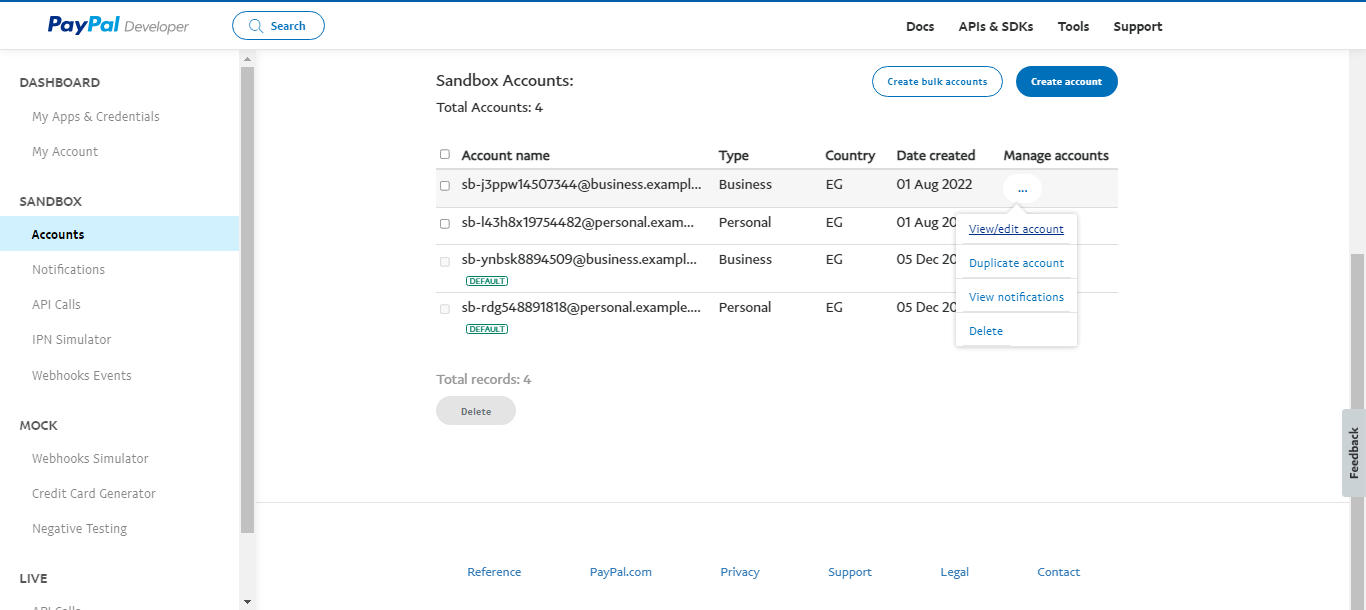Check the sb-l43h8x19754482 personal account checkbox

click(445, 224)
